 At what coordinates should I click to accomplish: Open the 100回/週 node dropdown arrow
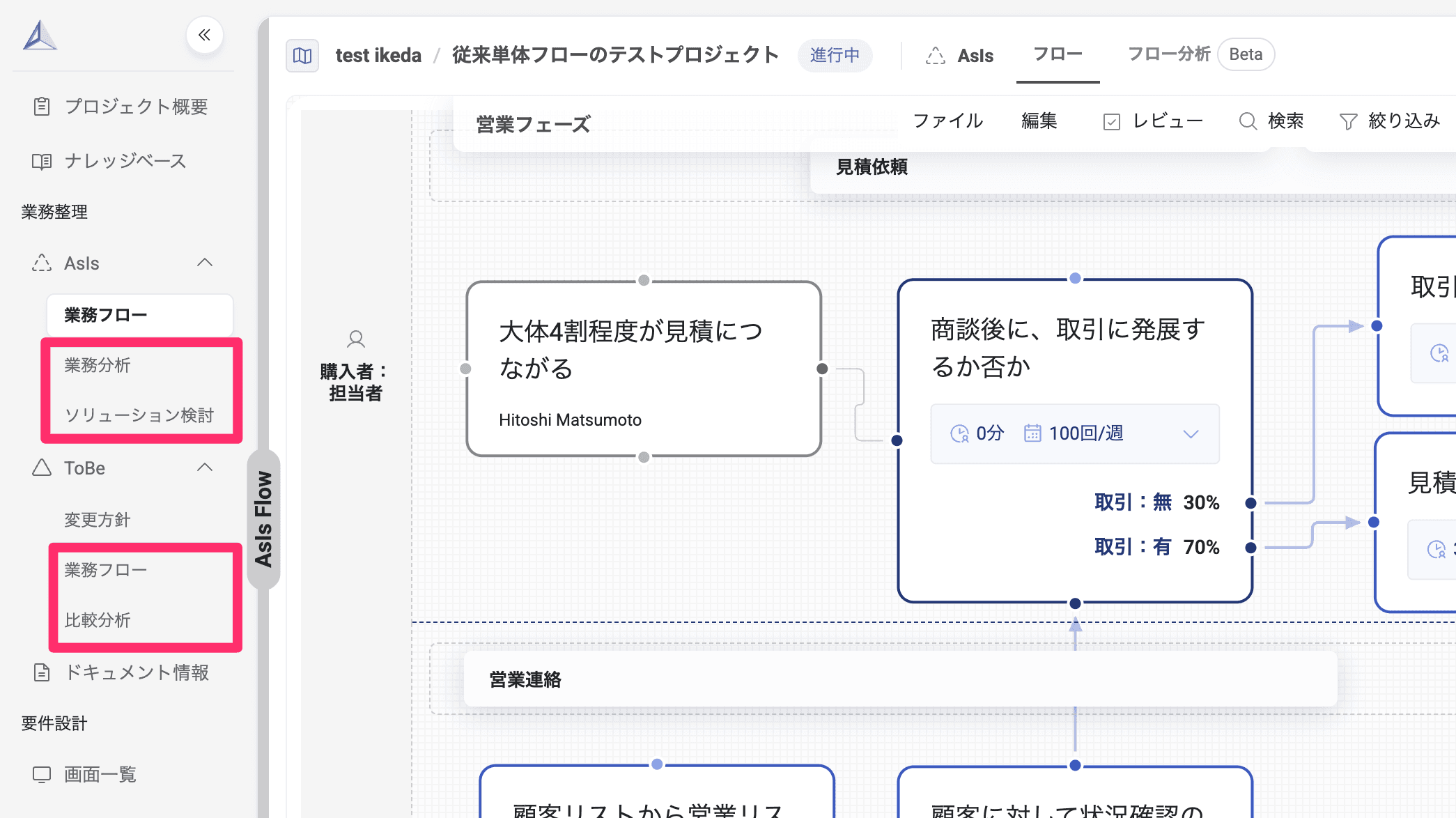1190,433
